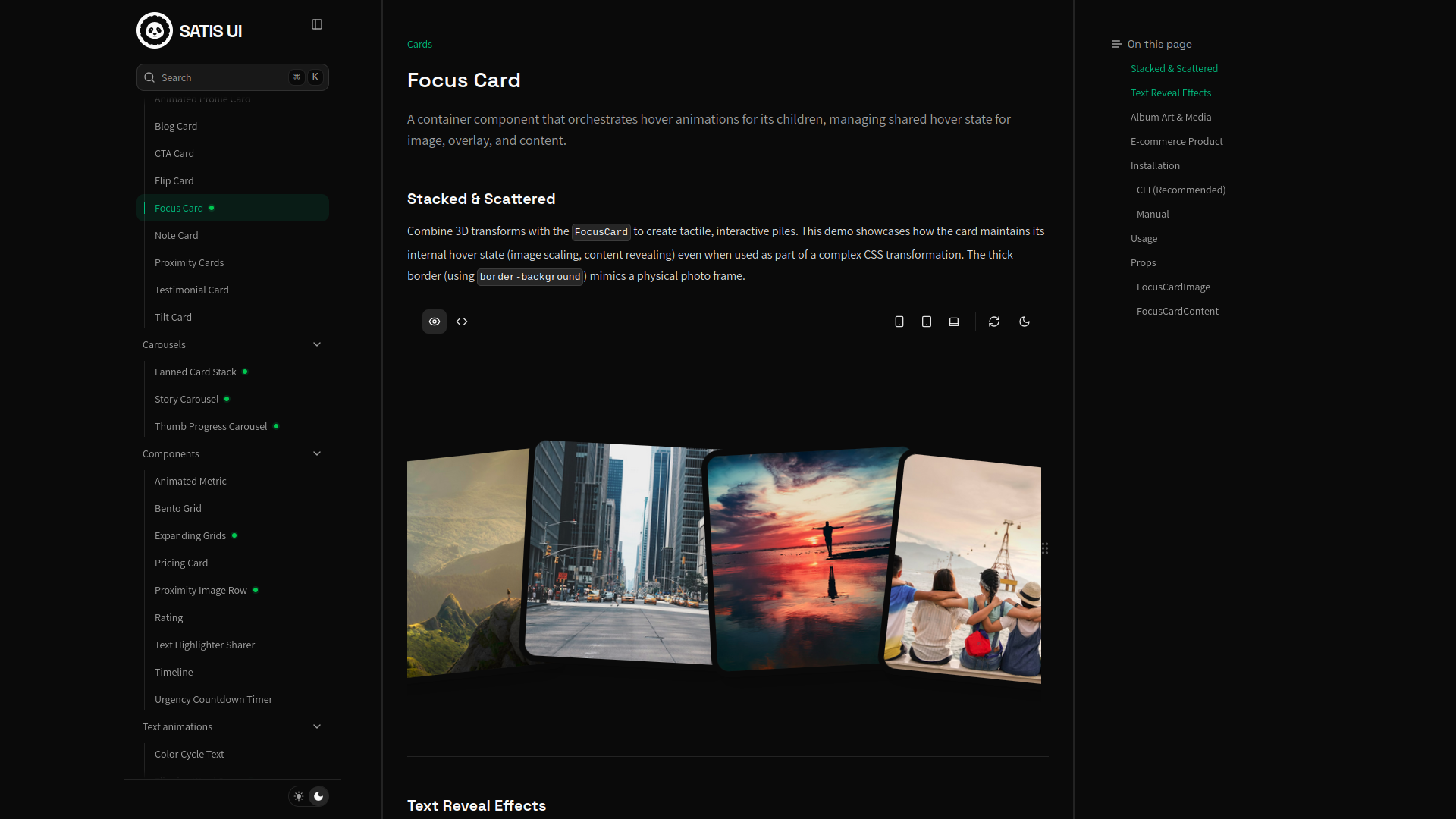Image resolution: width=1456 pixels, height=819 pixels.
Task: Refresh the Stacked & Scattered demo
Action: click(x=994, y=322)
